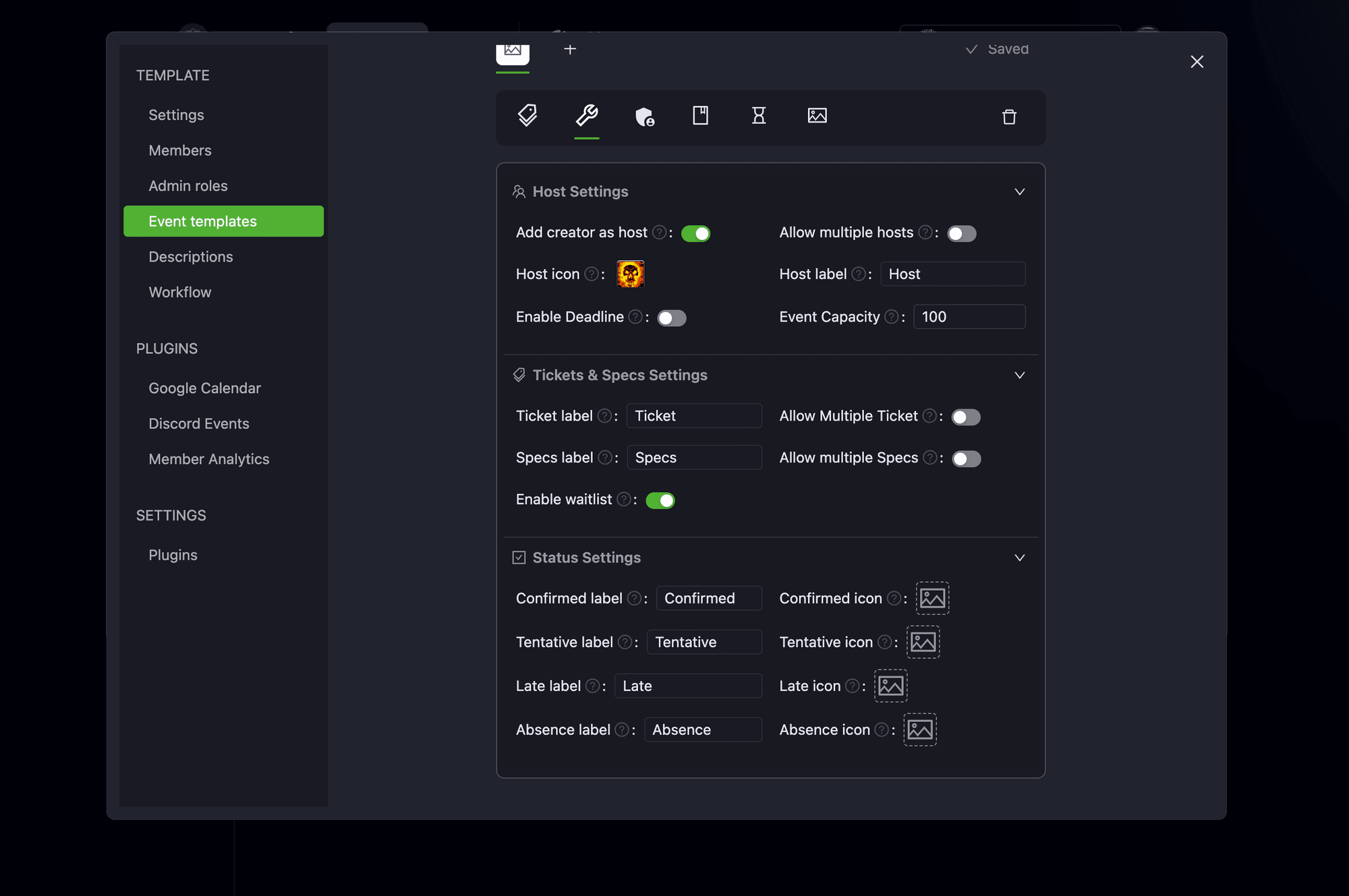Go to Admin roles section

click(x=188, y=185)
